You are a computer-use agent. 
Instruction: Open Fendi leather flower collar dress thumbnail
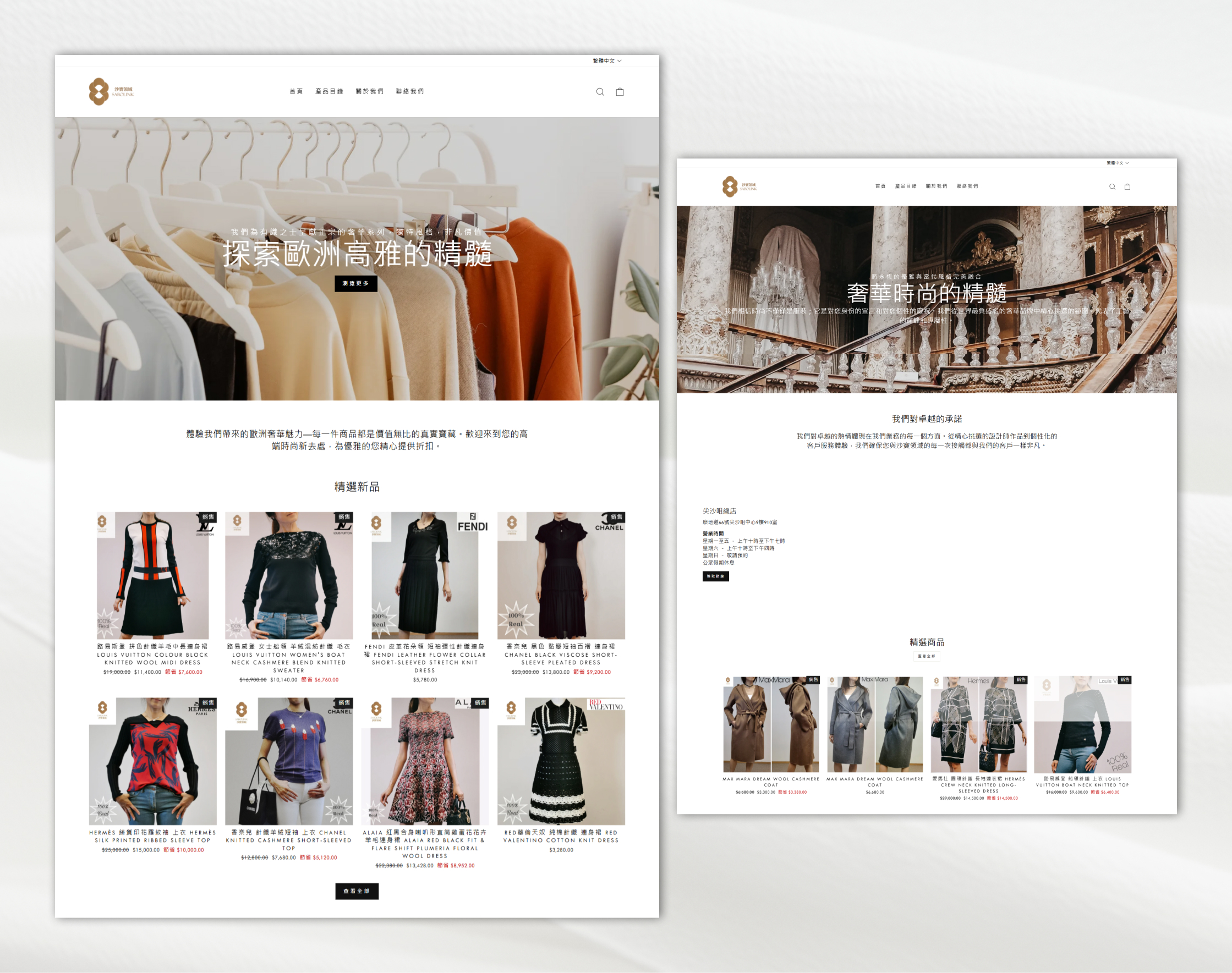(425, 575)
